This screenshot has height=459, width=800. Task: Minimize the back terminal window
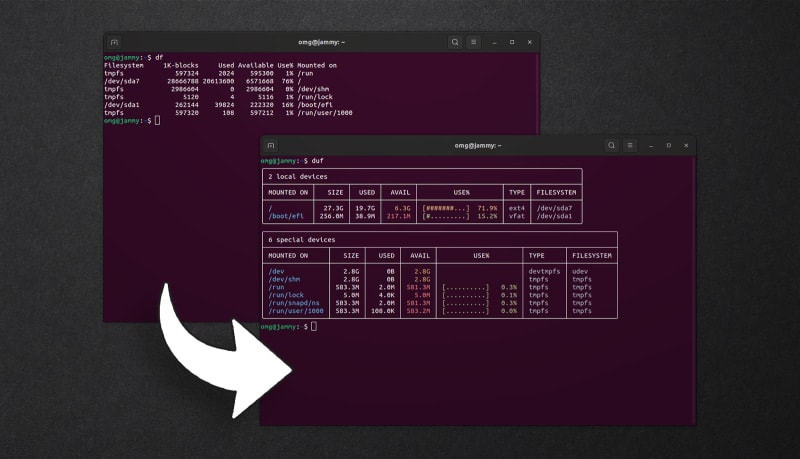tap(494, 43)
